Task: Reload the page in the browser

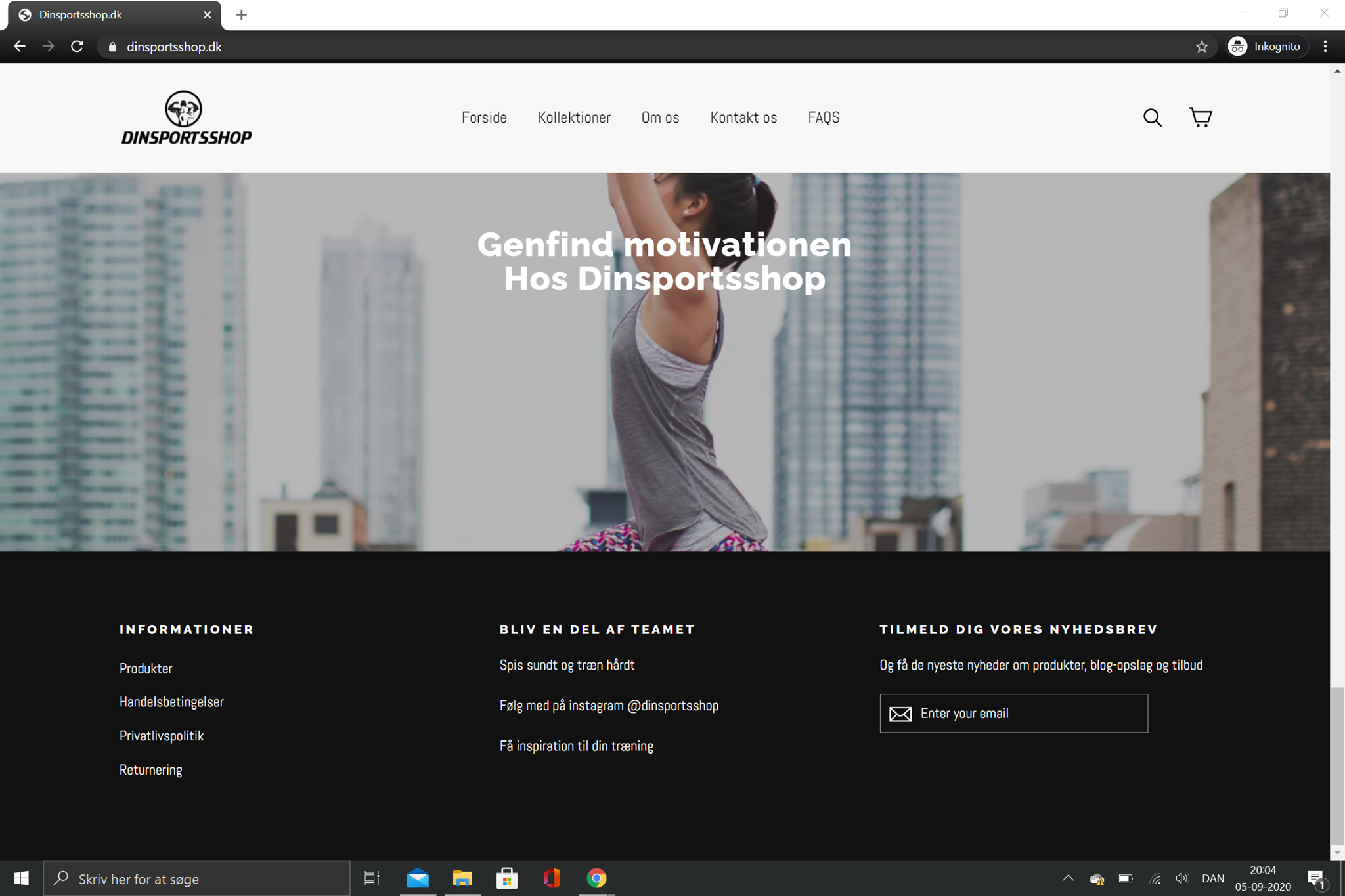Action: 77,47
